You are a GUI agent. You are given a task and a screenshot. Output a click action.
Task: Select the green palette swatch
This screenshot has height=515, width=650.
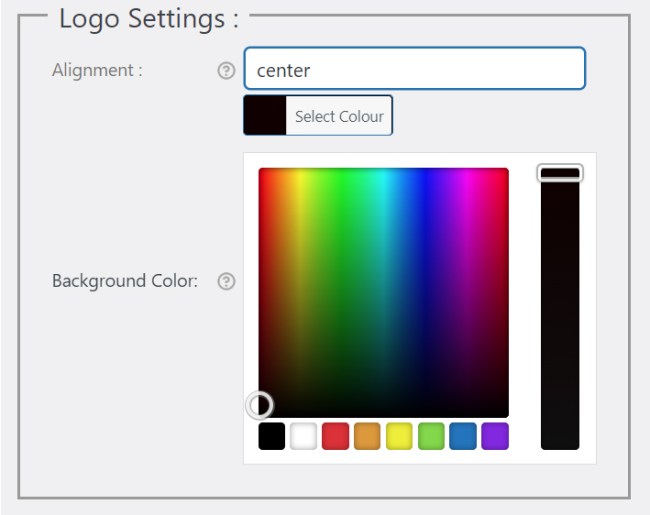tap(431, 436)
